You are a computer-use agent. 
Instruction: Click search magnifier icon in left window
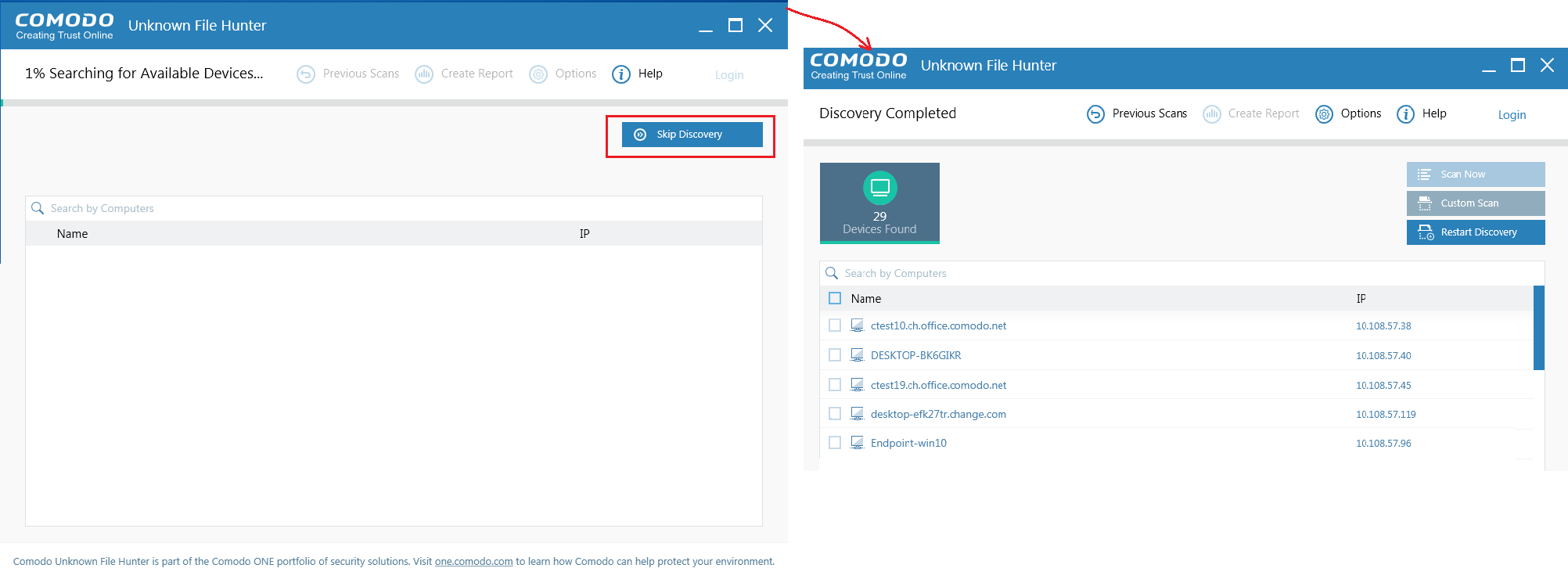37,208
